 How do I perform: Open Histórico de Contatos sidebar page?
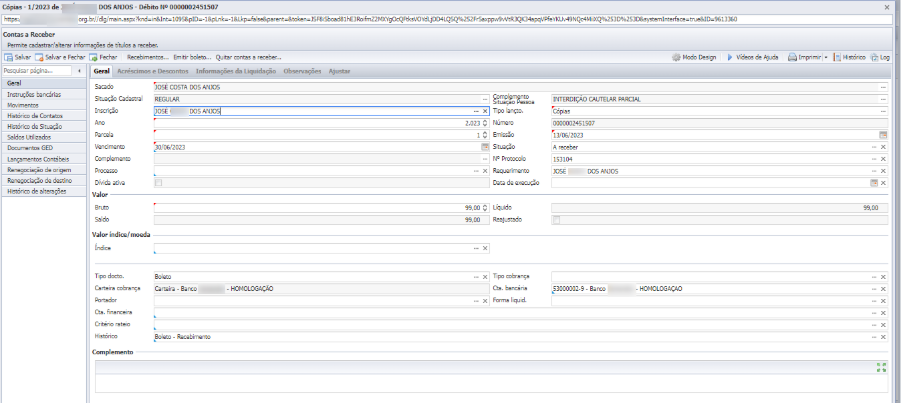click(44, 116)
